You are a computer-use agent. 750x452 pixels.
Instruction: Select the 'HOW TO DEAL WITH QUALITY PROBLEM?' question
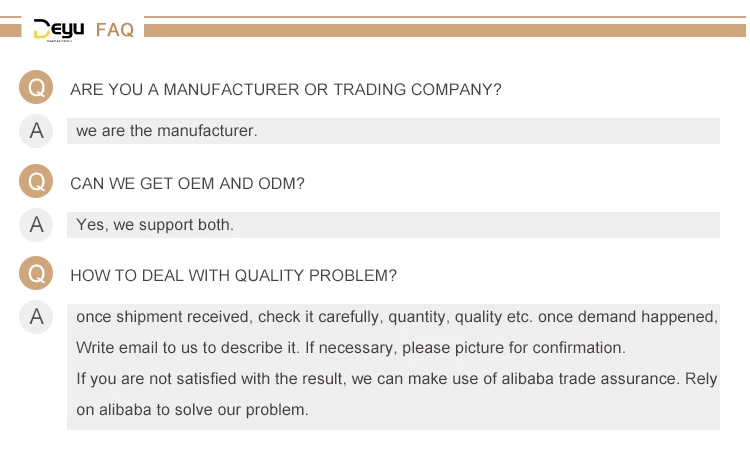[233, 276]
